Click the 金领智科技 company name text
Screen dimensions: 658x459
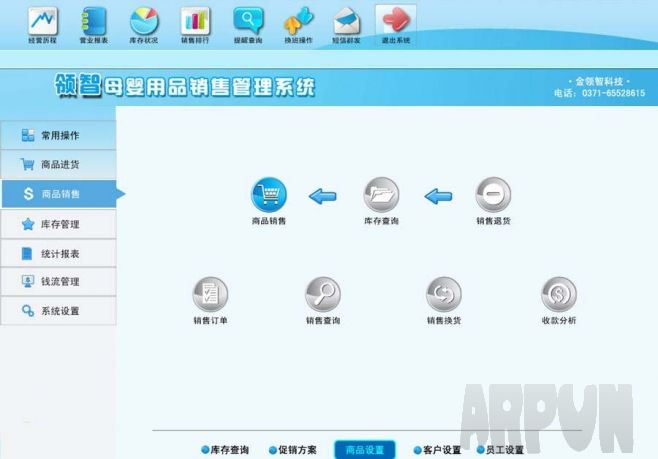tap(599, 81)
